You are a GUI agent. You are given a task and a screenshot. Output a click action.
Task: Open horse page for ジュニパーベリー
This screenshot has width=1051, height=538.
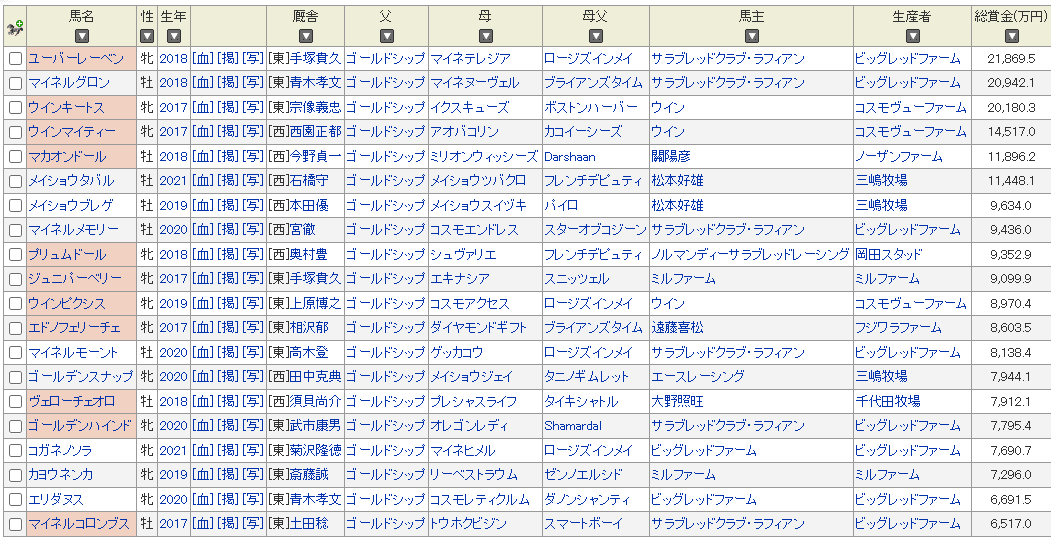[x=76, y=279]
